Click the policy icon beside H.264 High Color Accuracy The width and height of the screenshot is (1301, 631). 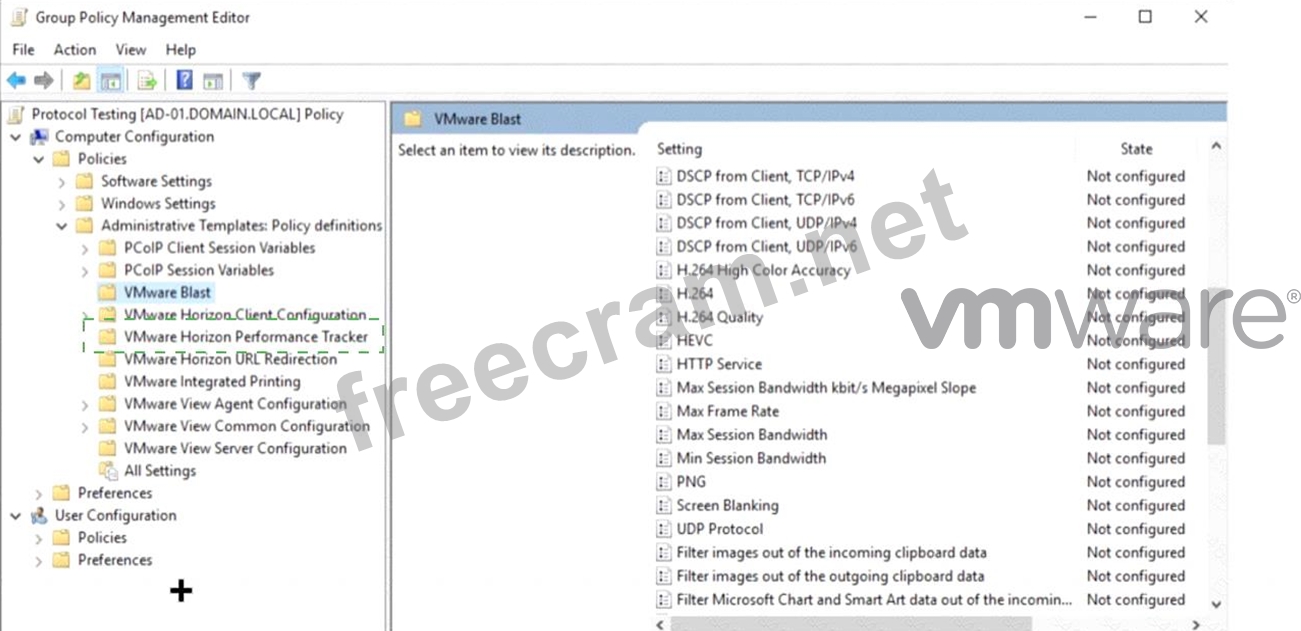(x=663, y=270)
